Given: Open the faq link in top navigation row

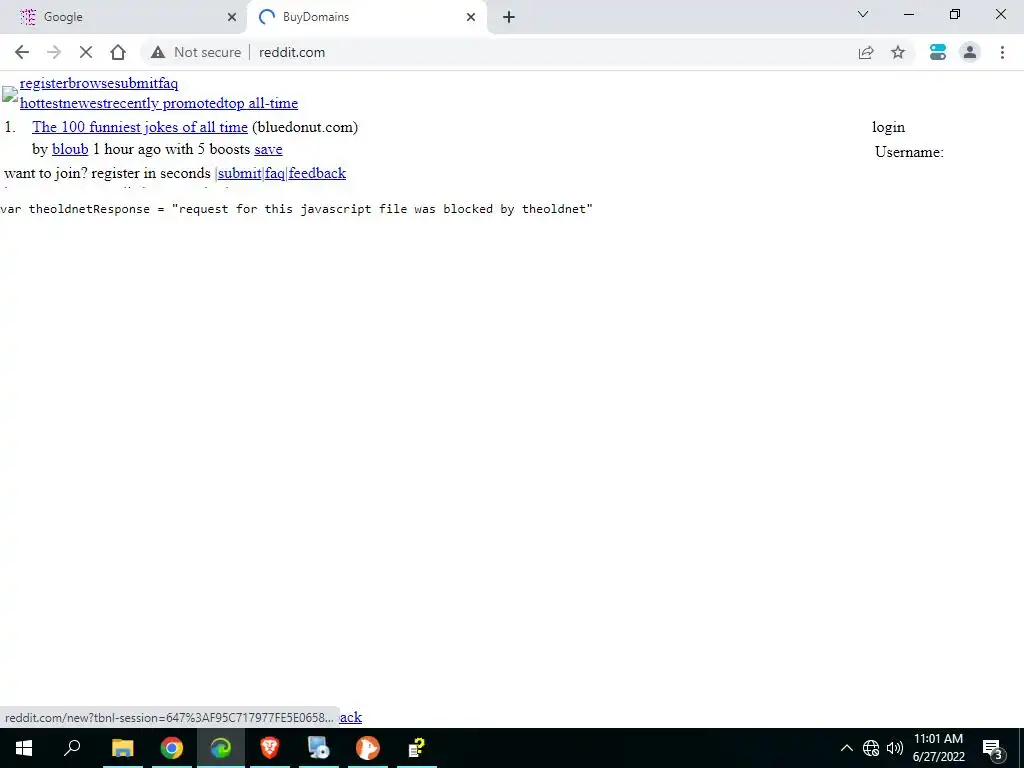Looking at the screenshot, I should [x=168, y=83].
